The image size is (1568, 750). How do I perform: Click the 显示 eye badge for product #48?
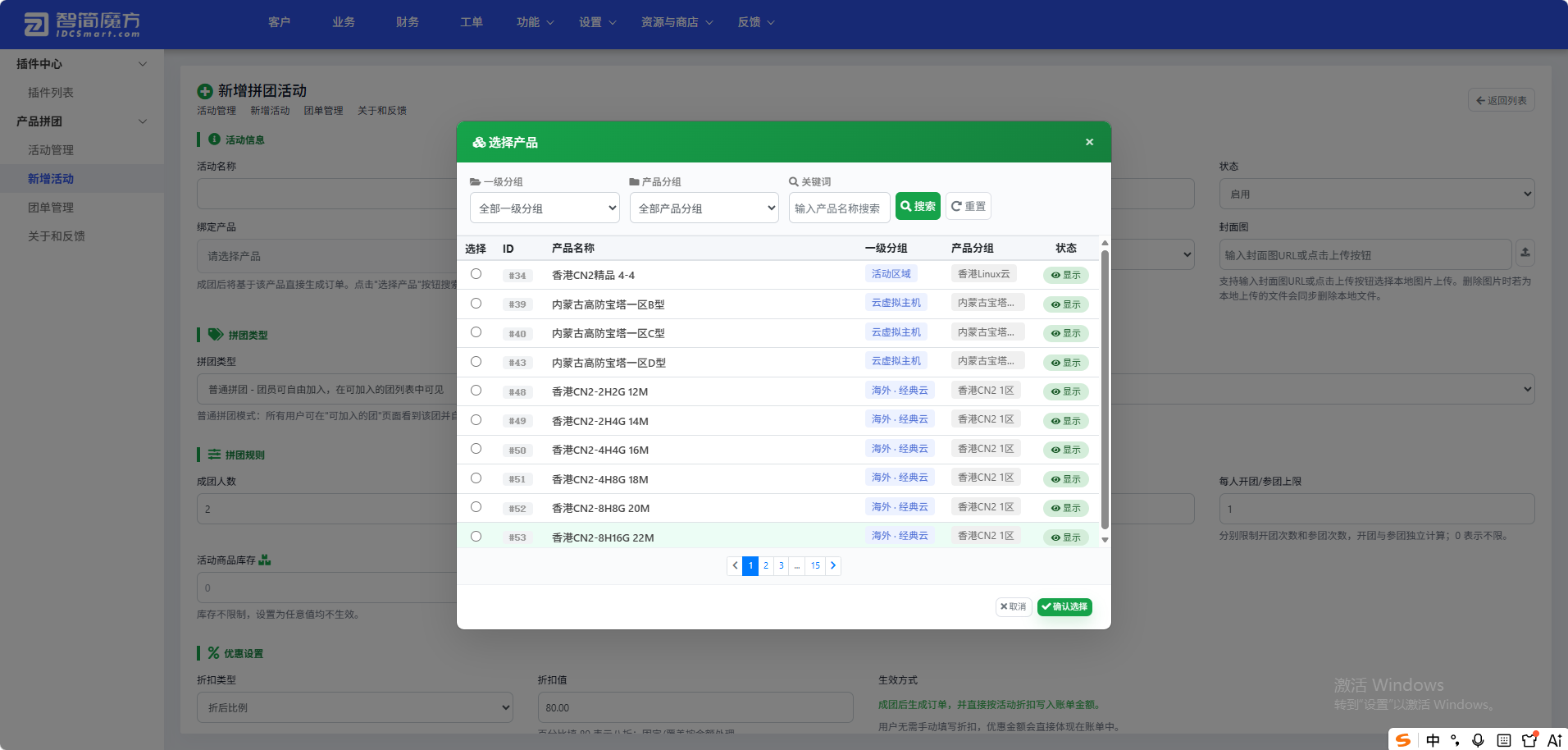pos(1066,391)
